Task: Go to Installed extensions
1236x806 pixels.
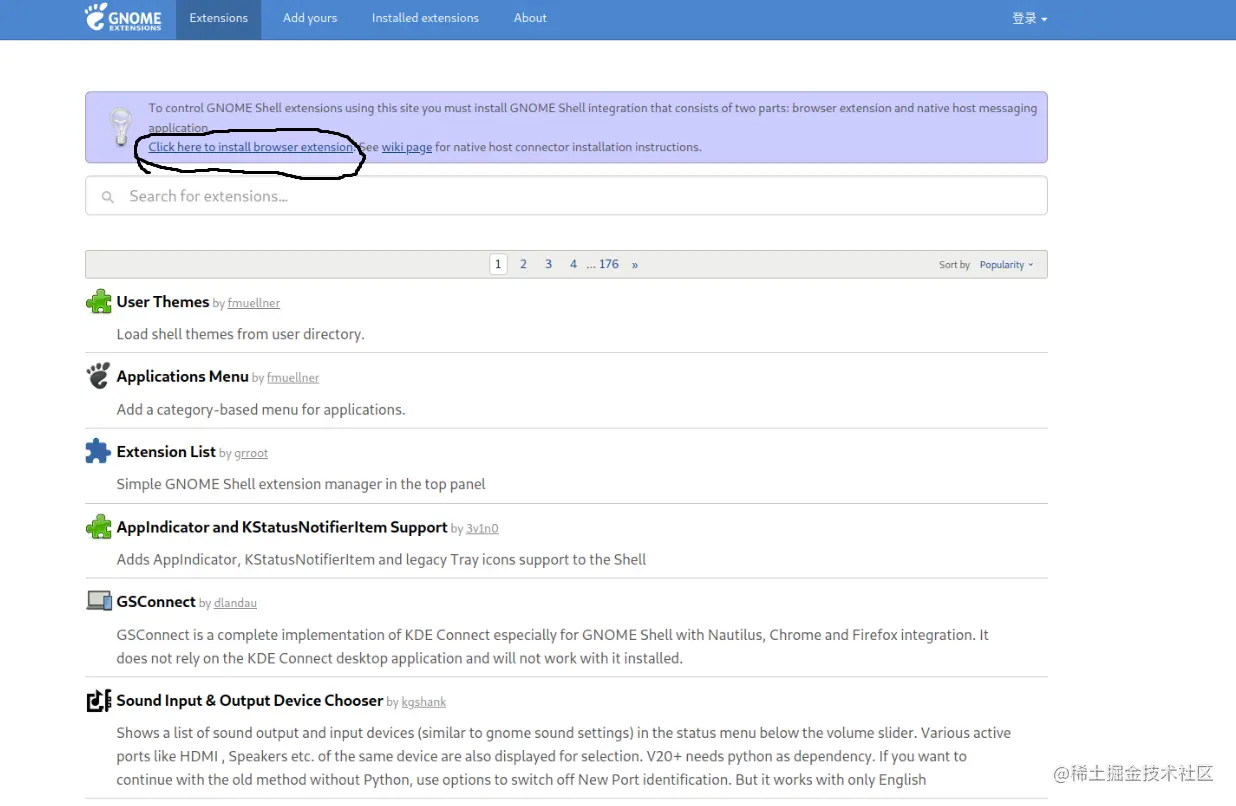Action: (425, 18)
